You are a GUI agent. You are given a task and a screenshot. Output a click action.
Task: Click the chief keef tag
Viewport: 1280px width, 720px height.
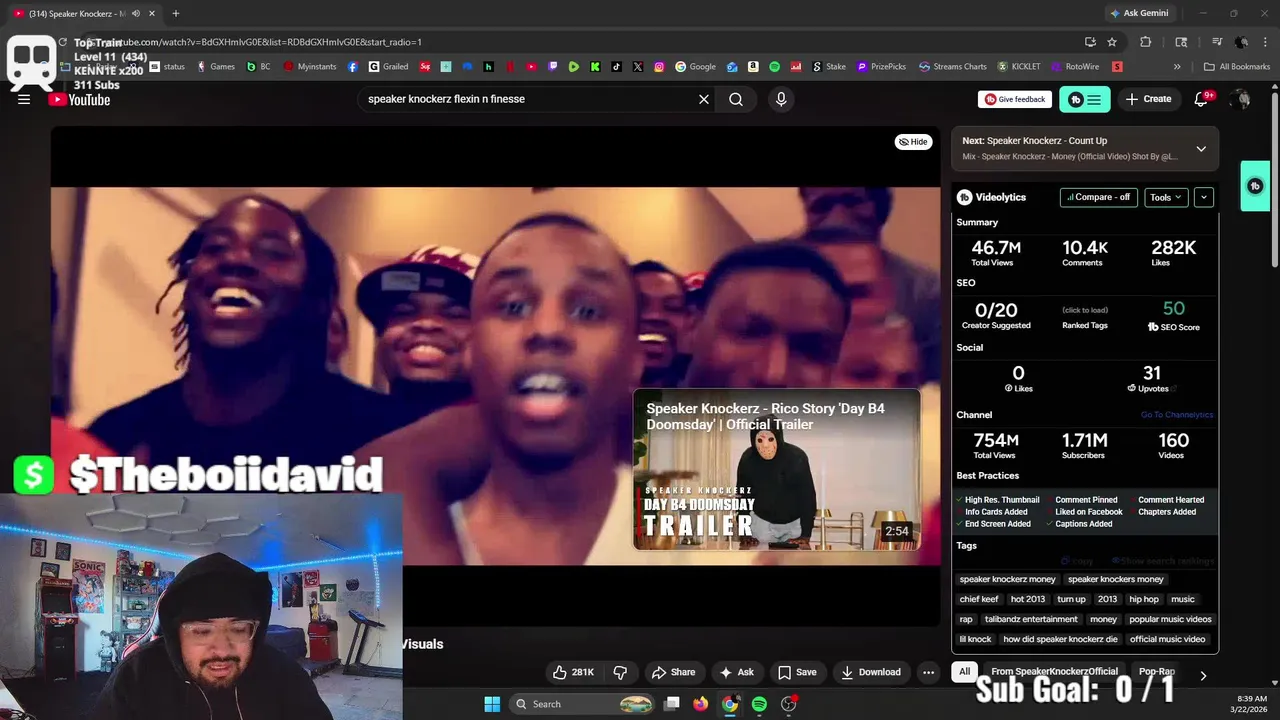point(979,599)
